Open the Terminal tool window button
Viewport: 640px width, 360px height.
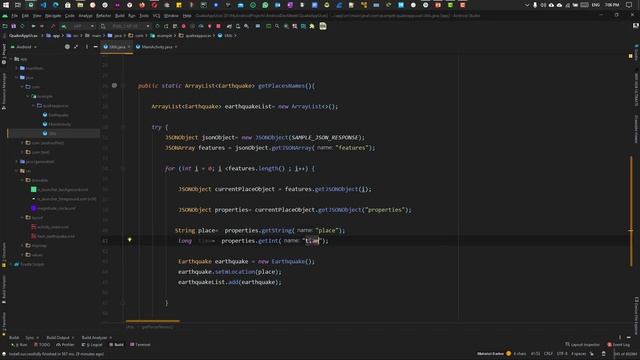[140, 345]
